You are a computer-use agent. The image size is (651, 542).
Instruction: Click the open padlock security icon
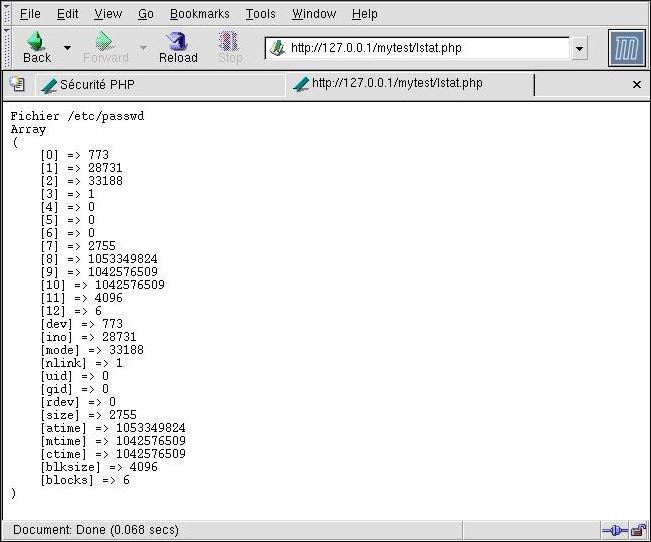(638, 530)
